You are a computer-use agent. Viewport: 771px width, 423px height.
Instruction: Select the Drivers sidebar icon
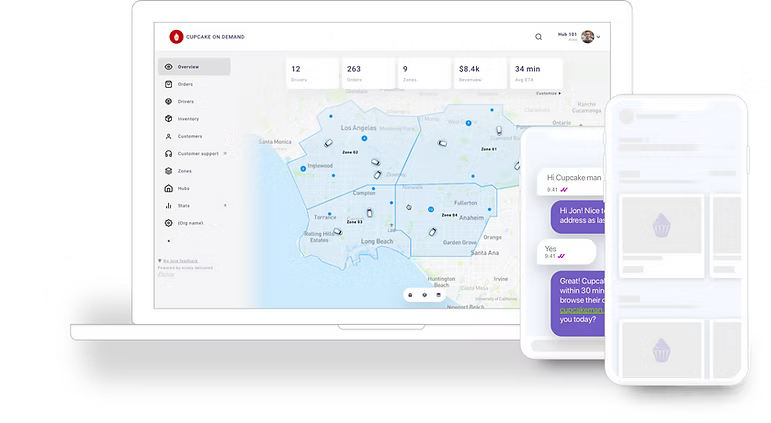(168, 101)
